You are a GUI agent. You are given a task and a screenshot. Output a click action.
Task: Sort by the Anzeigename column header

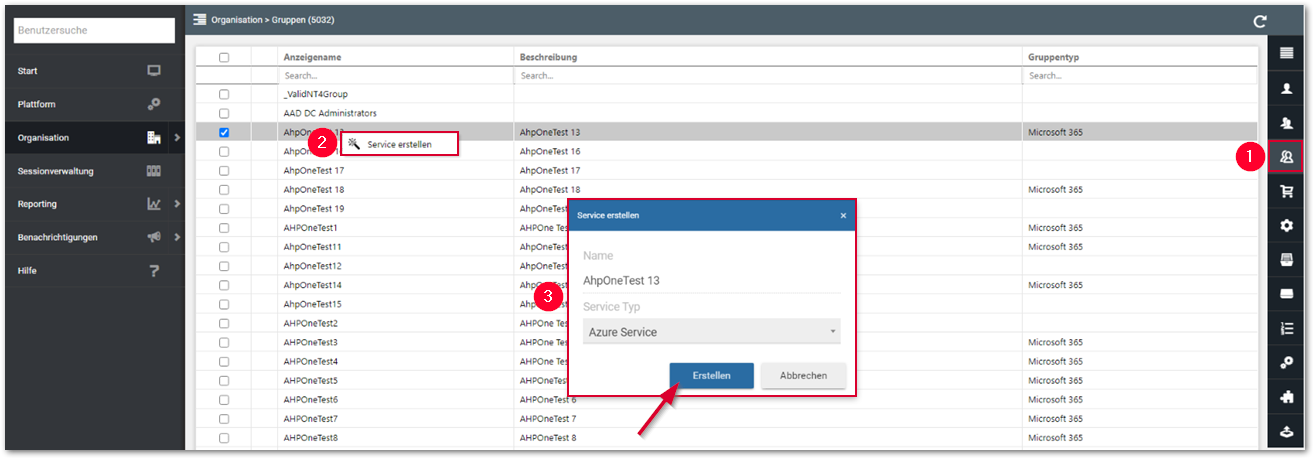[311, 57]
